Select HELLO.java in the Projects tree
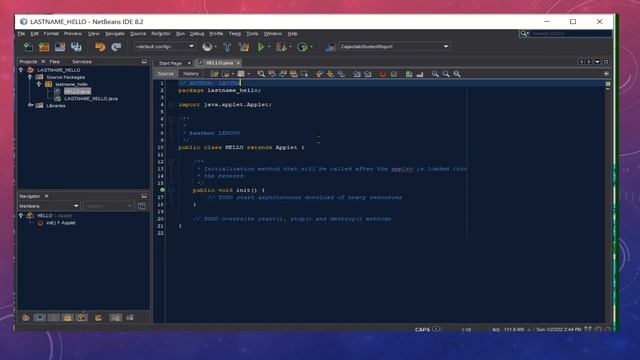 78,91
